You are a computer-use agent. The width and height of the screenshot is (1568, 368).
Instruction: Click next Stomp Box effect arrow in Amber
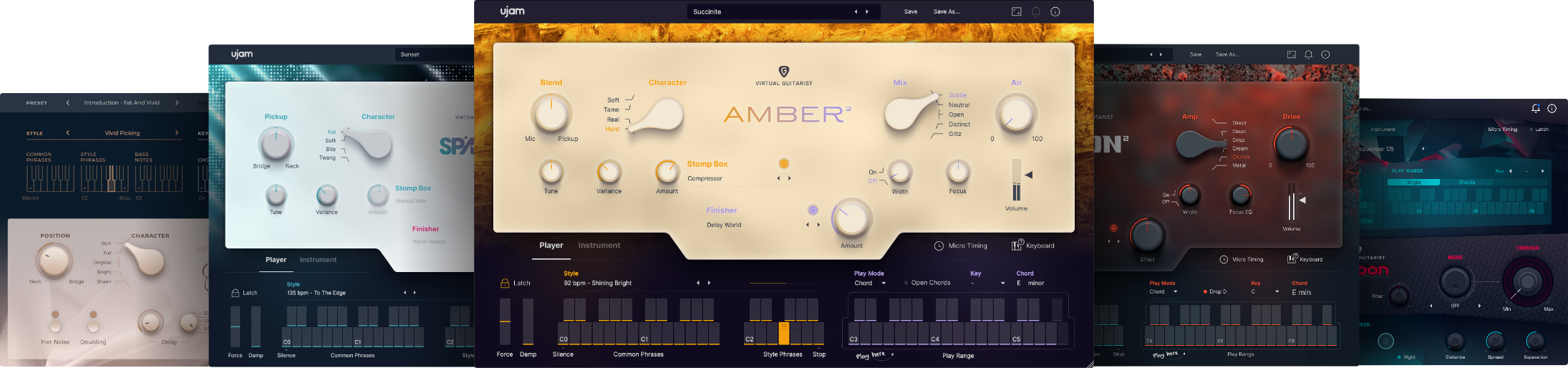click(790, 178)
